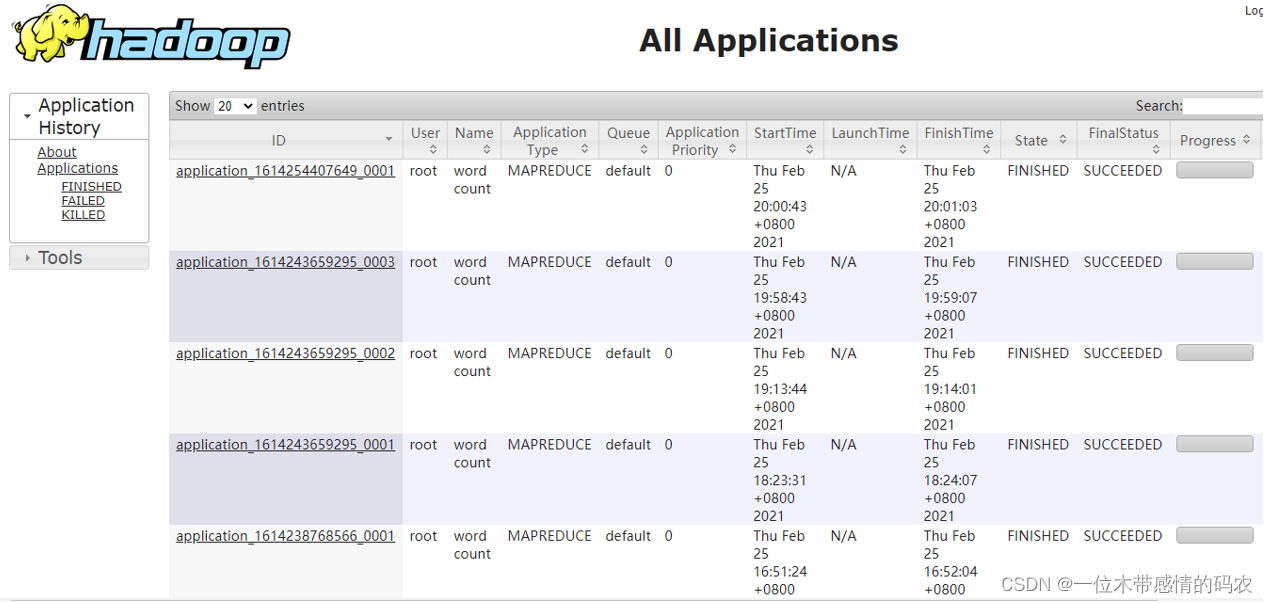
Task: Open the Show entries count dropdown
Action: [x=235, y=106]
